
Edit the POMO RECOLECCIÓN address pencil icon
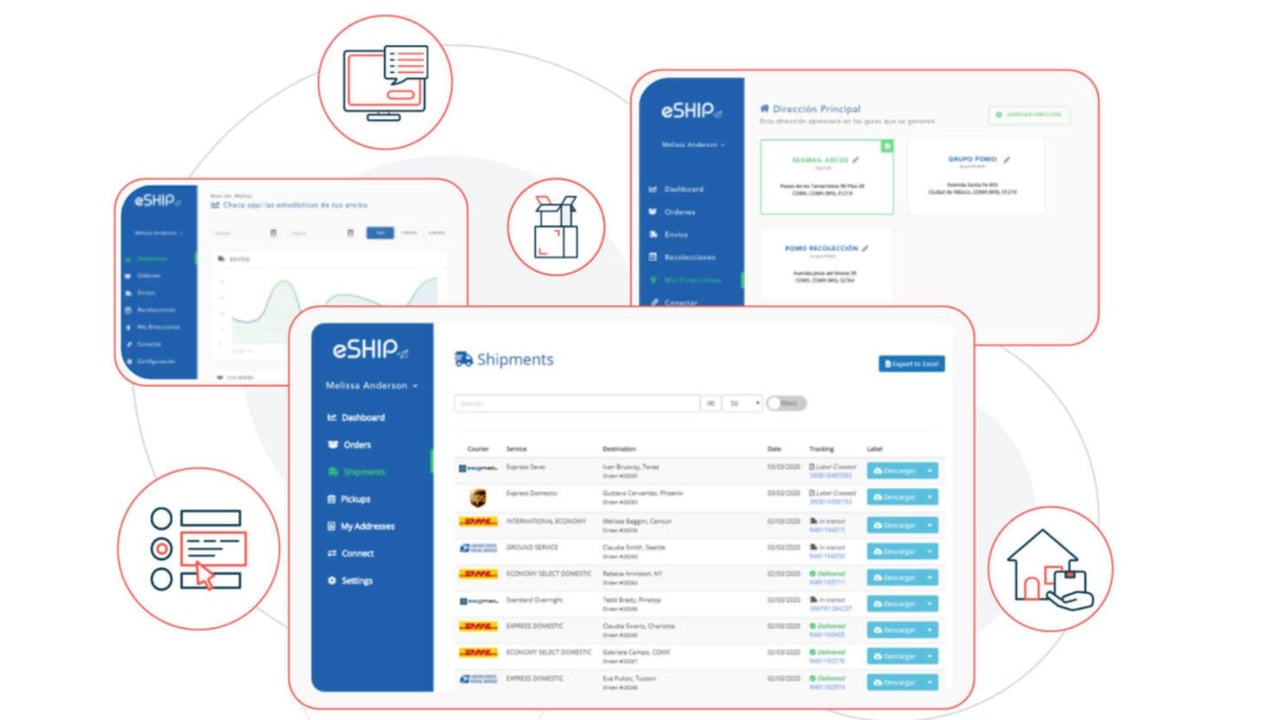(x=865, y=248)
